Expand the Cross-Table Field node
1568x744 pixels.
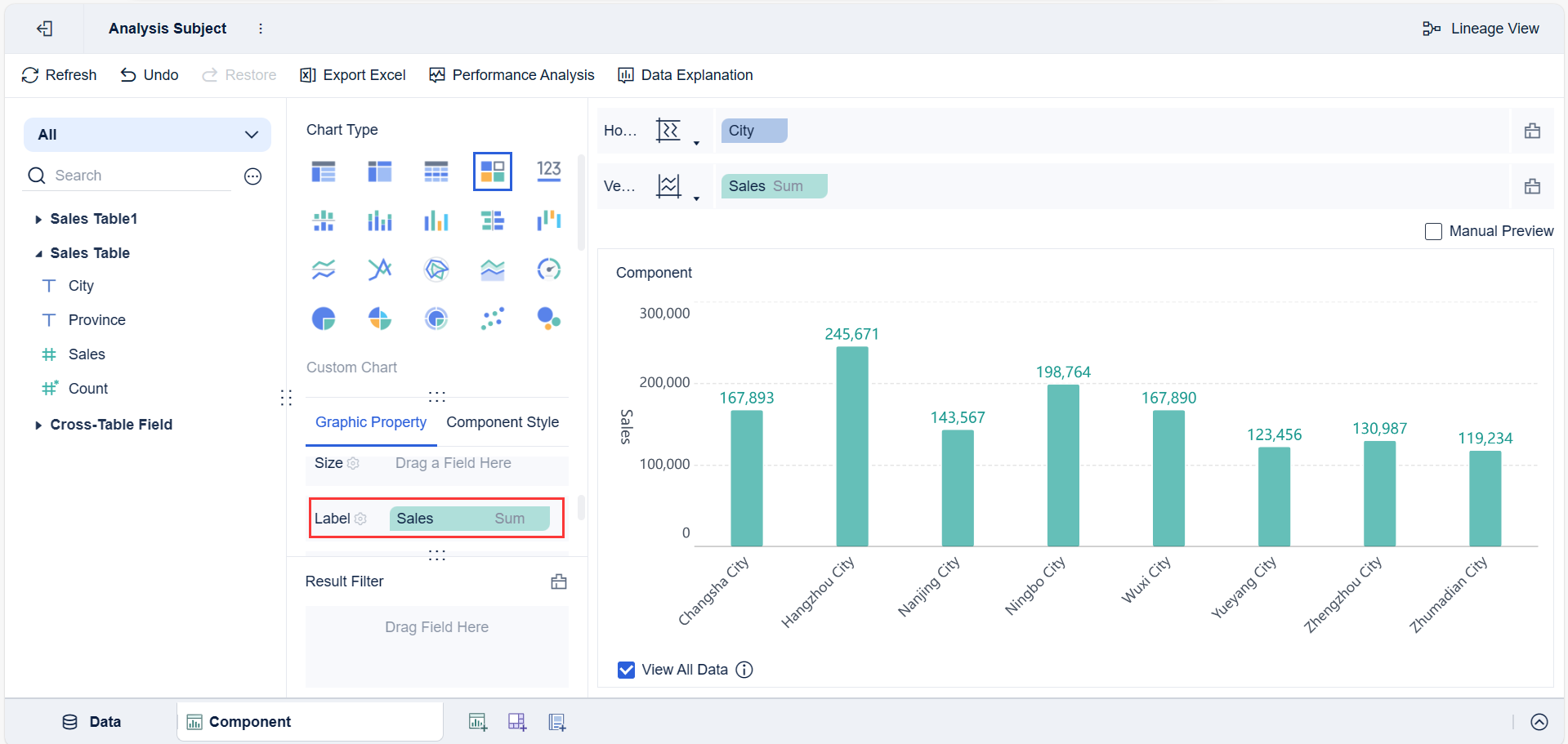38,425
